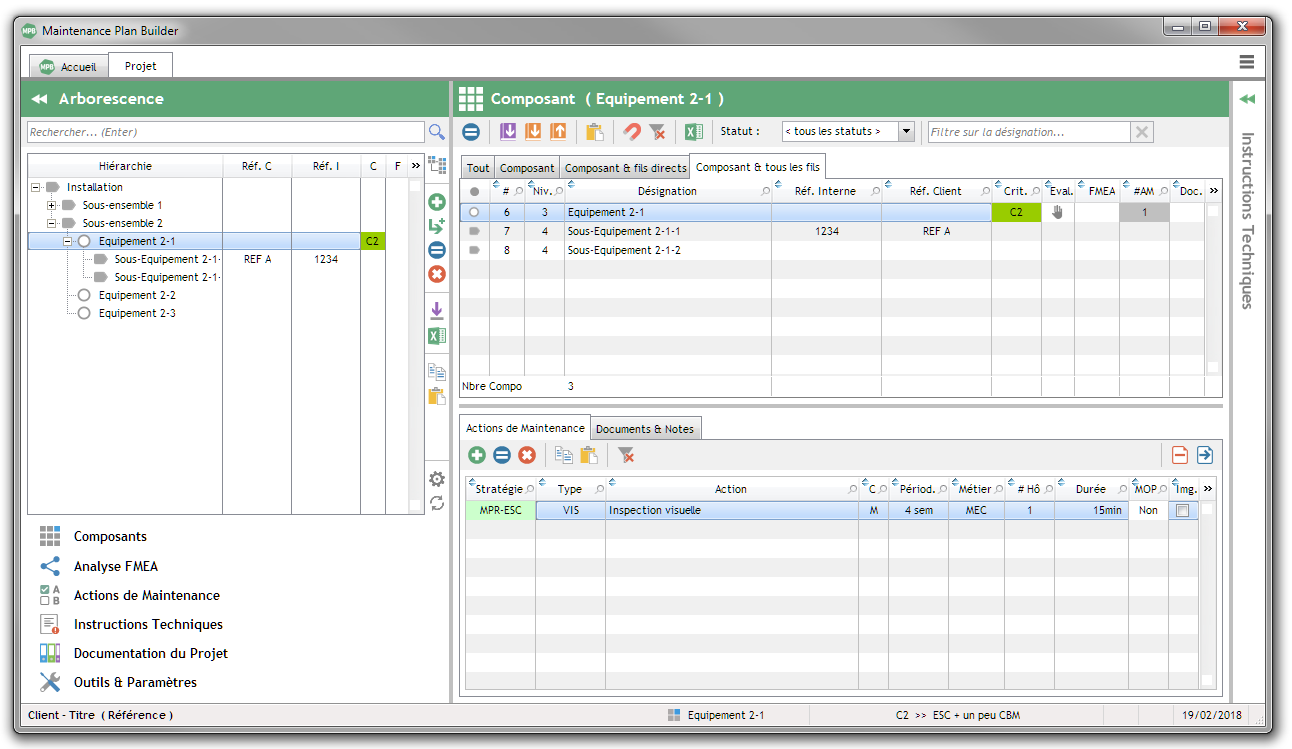
Task: Export tree to Excel from side toolbar
Action: pyautogui.click(x=437, y=336)
